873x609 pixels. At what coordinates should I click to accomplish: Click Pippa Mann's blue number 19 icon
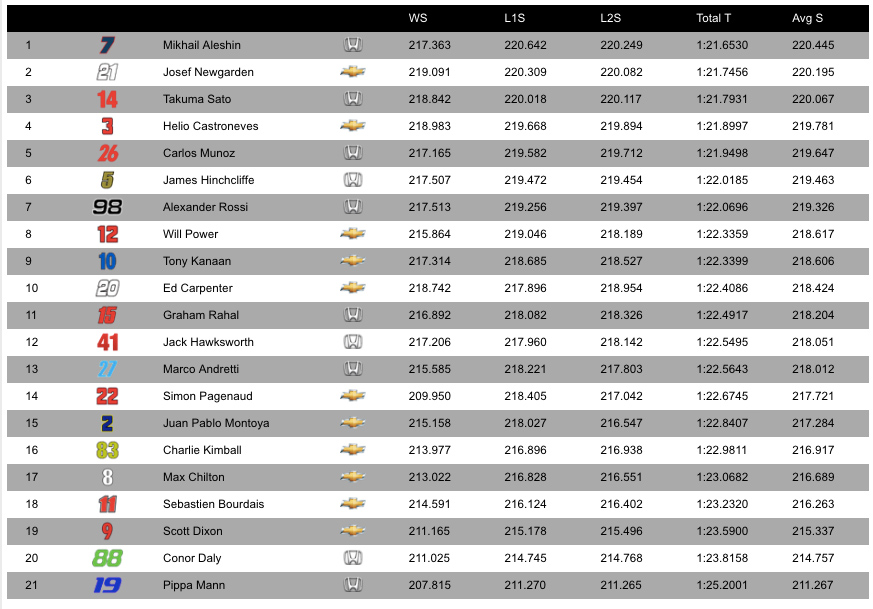(107, 585)
